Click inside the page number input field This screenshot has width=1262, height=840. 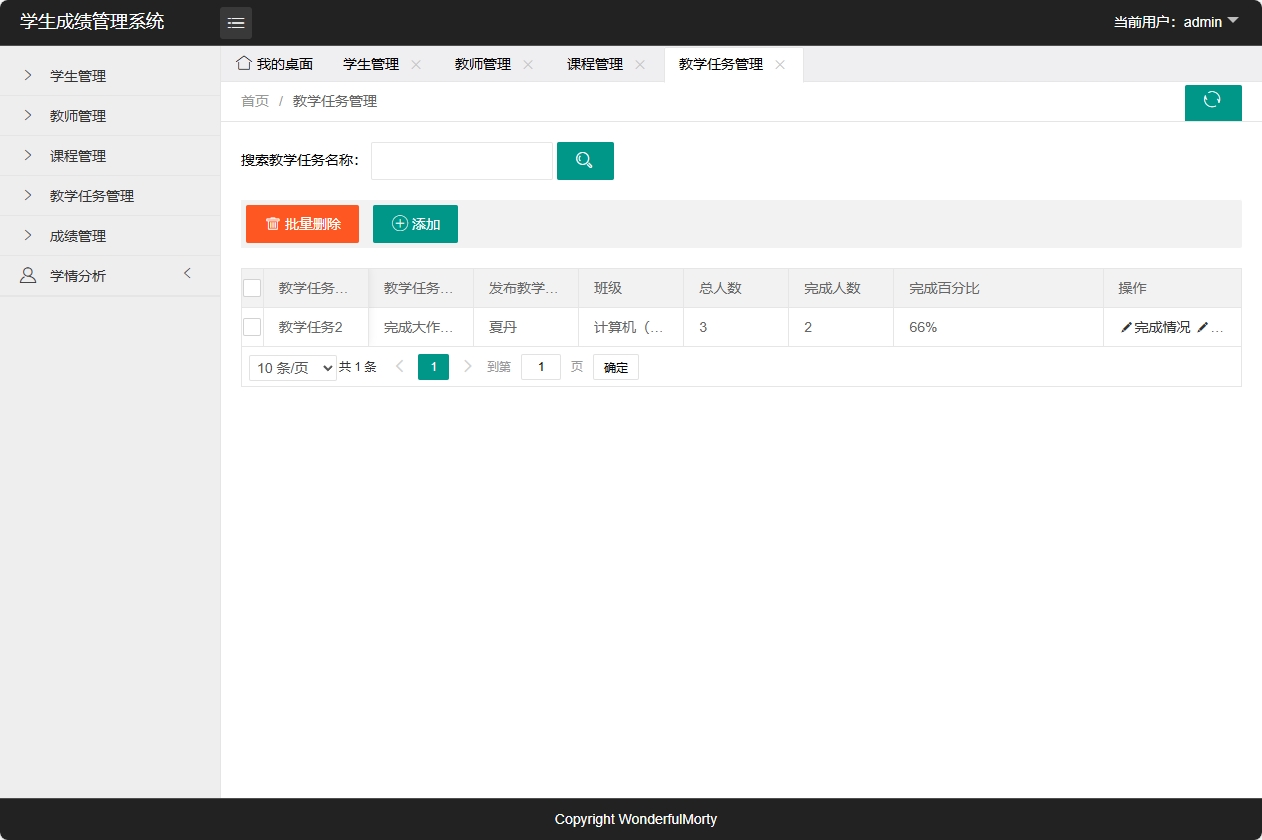(540, 367)
